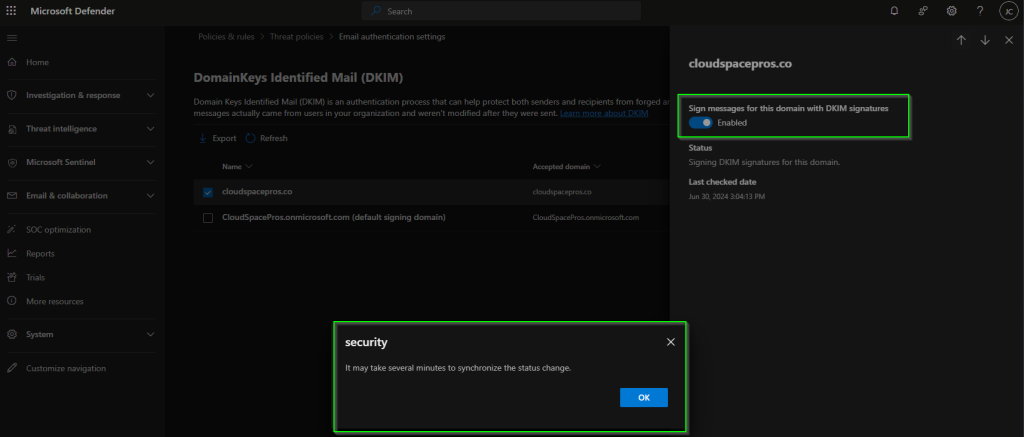This screenshot has height=437, width=1024.
Task: Open Reports page
Action: click(x=40, y=253)
